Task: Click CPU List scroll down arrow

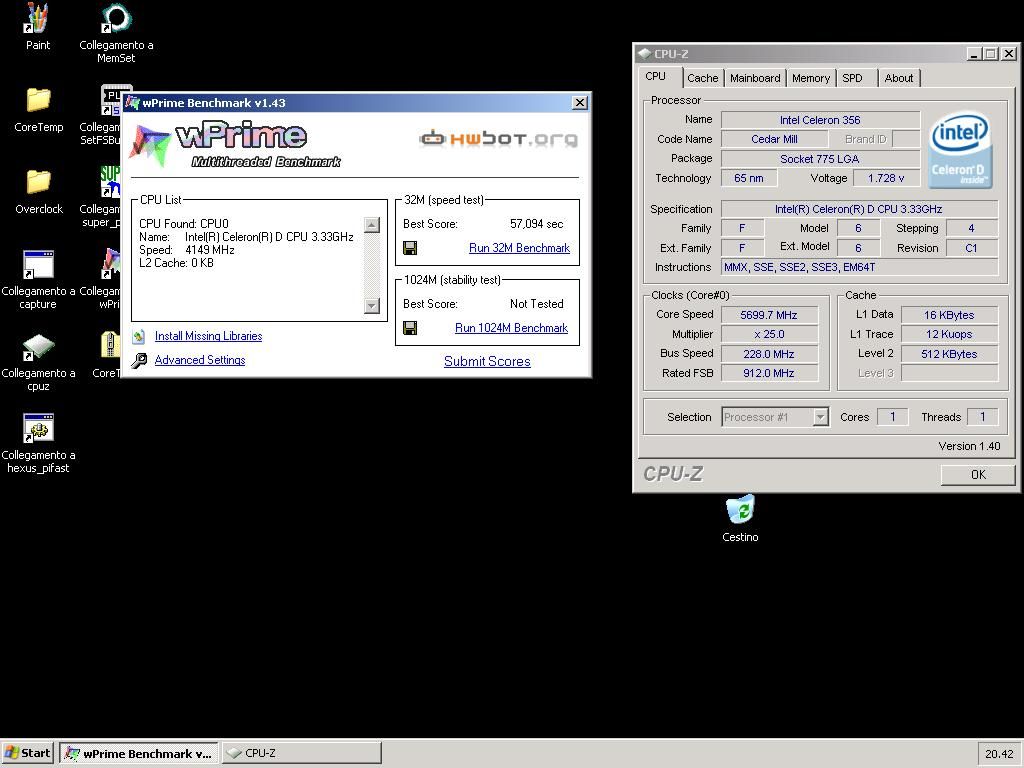Action: (372, 305)
